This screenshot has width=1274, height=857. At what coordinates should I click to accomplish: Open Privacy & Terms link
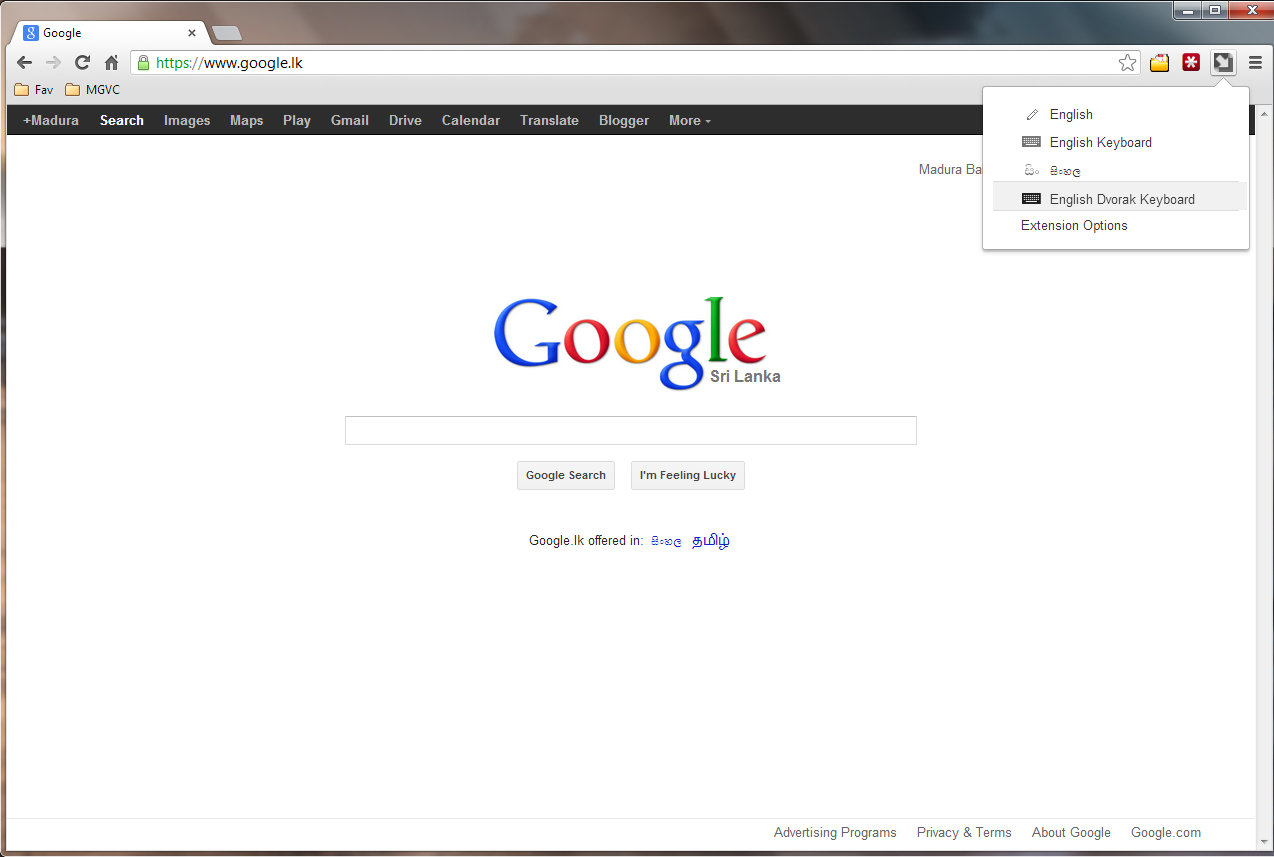pyautogui.click(x=964, y=832)
